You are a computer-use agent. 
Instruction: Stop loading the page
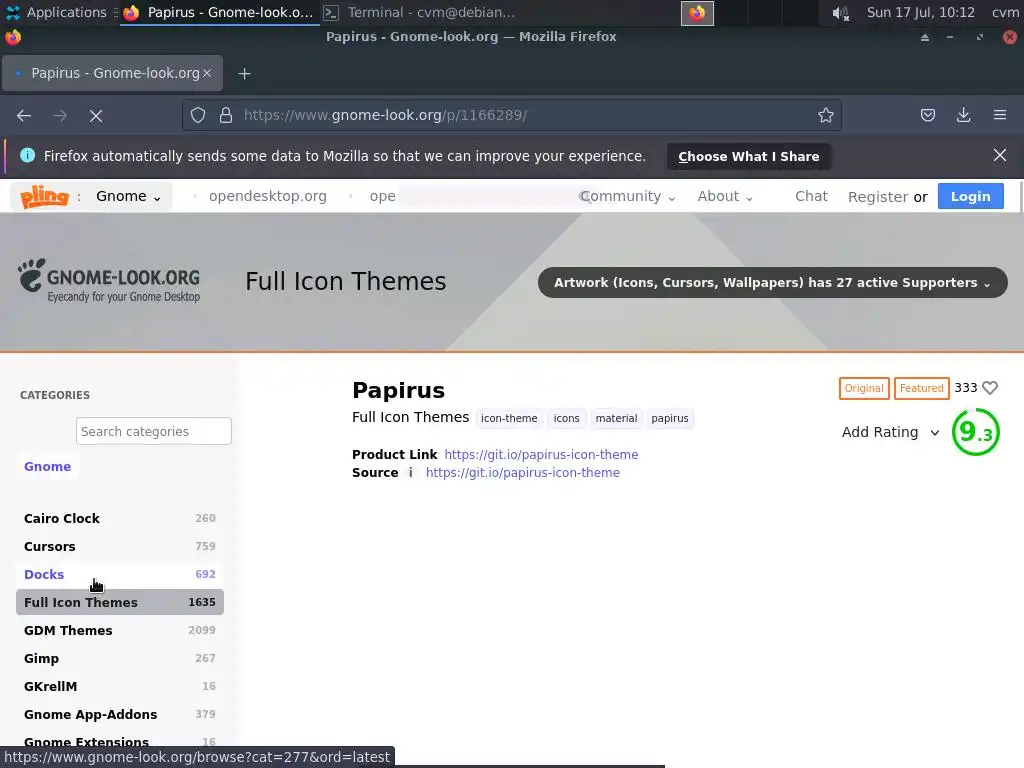coord(96,116)
